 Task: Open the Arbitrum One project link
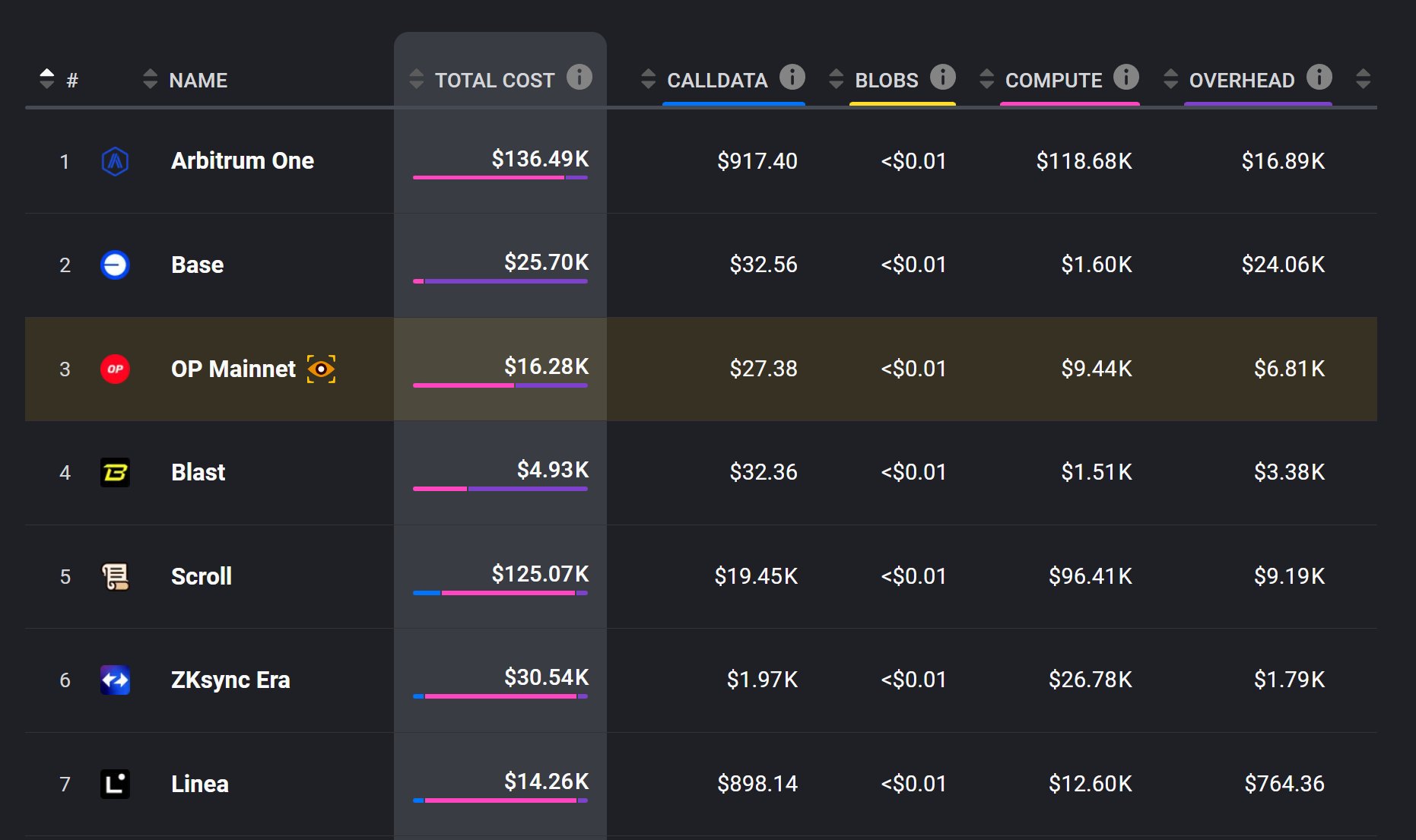tap(243, 161)
